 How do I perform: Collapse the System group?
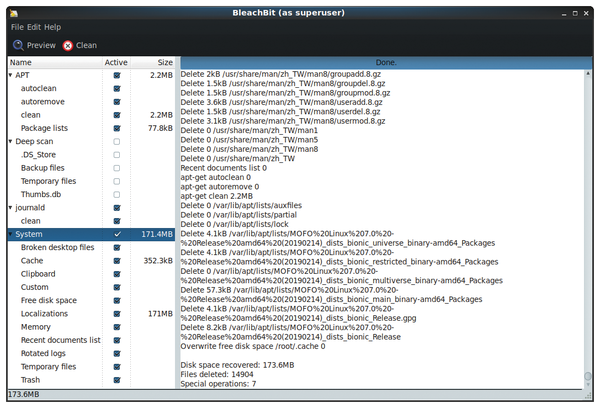click(11, 234)
